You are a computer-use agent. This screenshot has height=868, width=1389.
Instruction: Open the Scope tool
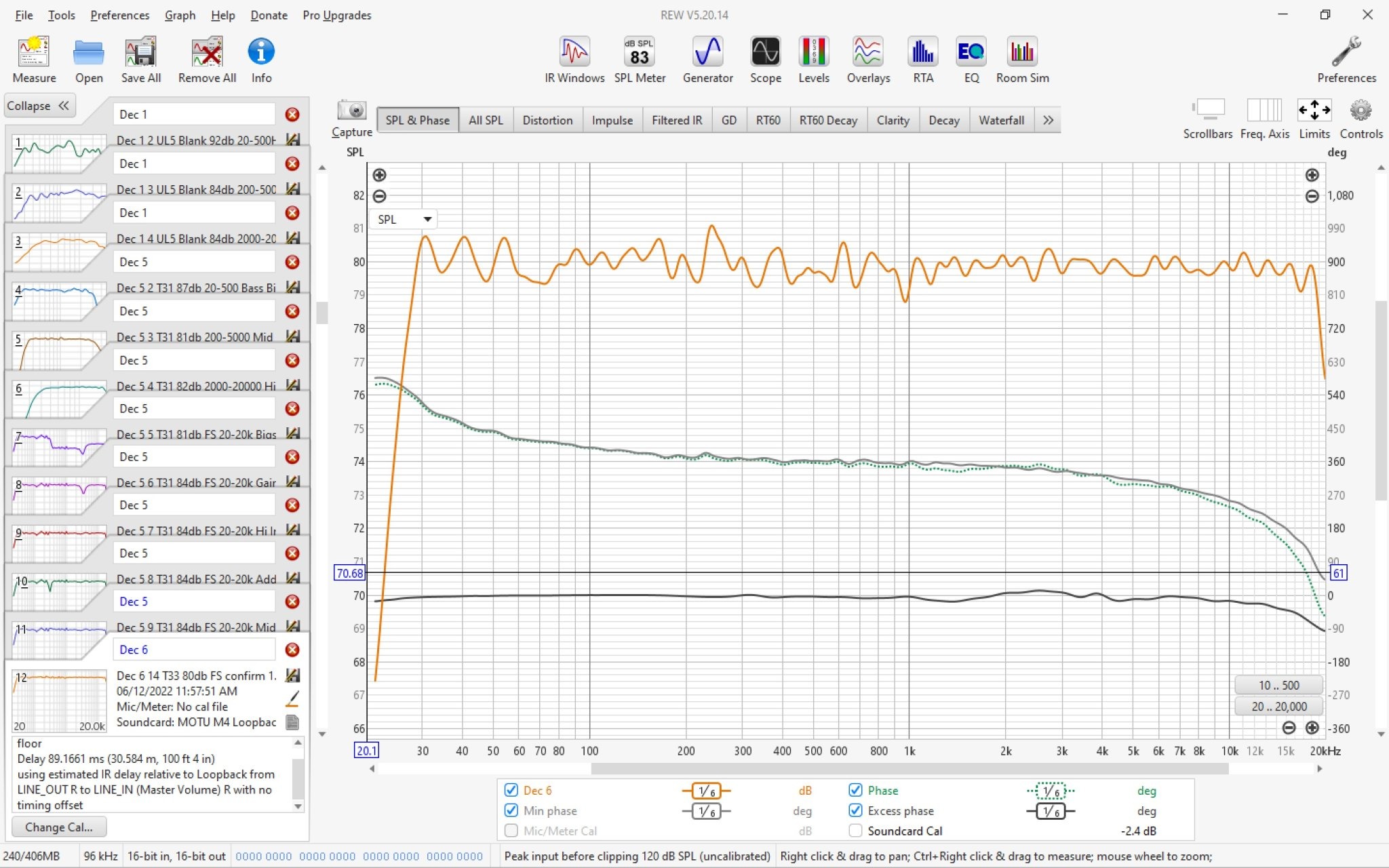point(765,60)
